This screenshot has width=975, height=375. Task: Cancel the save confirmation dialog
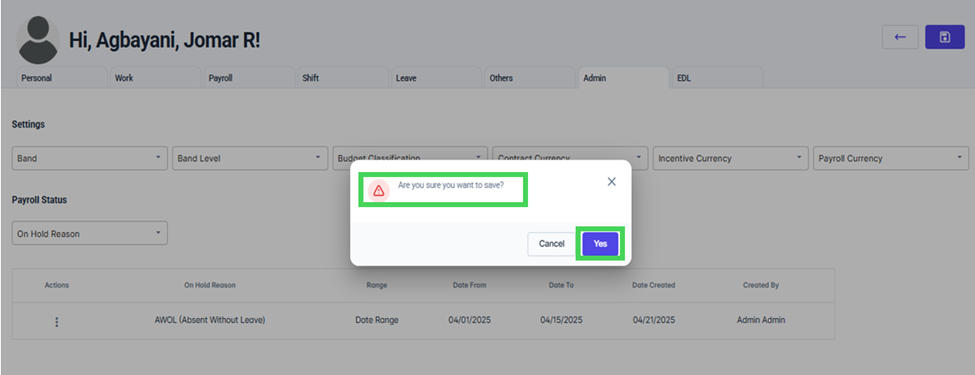point(552,244)
